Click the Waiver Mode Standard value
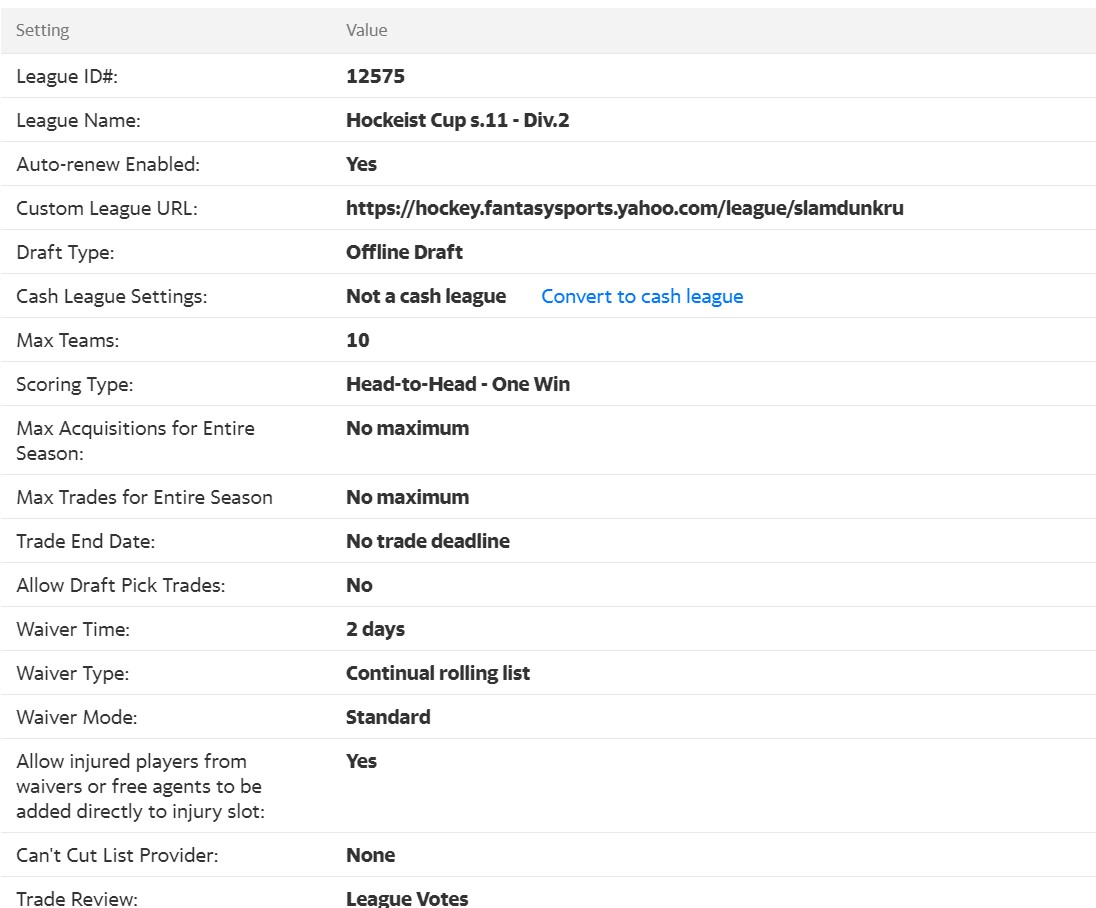This screenshot has width=1096, height=908. tap(388, 717)
